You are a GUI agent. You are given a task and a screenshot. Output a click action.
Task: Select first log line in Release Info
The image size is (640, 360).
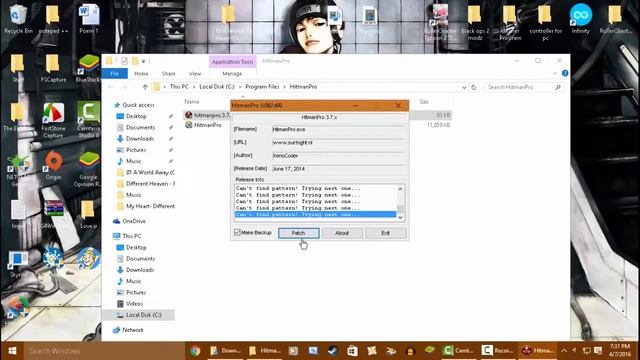[x=315, y=189]
